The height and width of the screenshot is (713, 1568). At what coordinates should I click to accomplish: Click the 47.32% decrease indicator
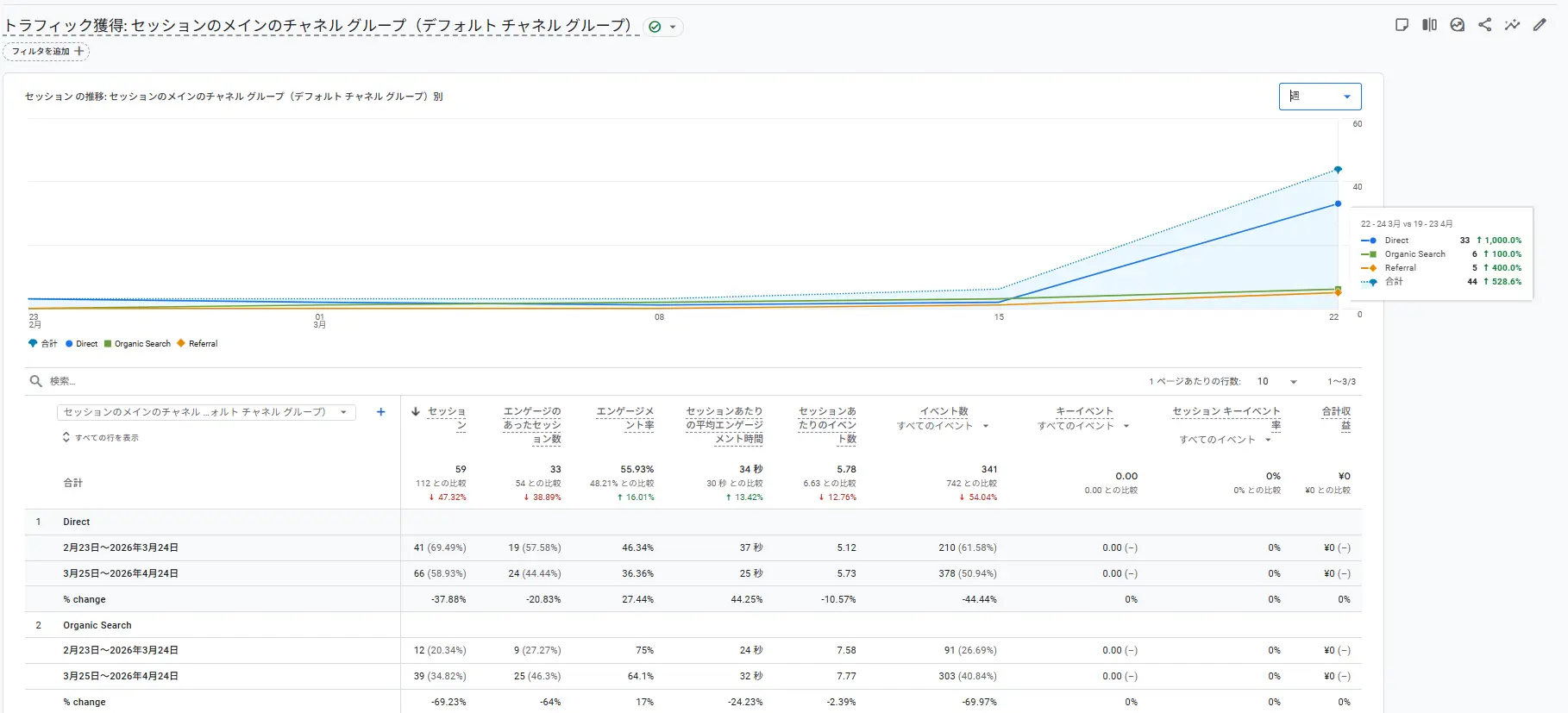click(x=447, y=497)
